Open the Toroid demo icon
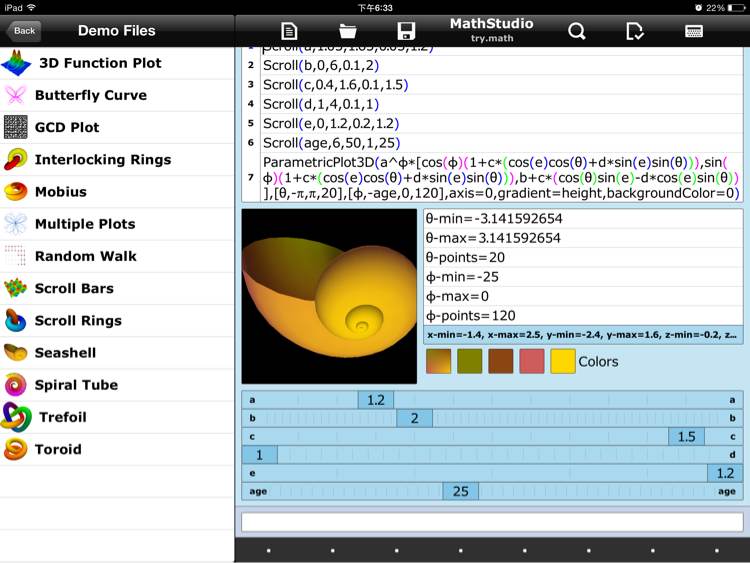Image resolution: width=750 pixels, height=563 pixels. (16, 449)
